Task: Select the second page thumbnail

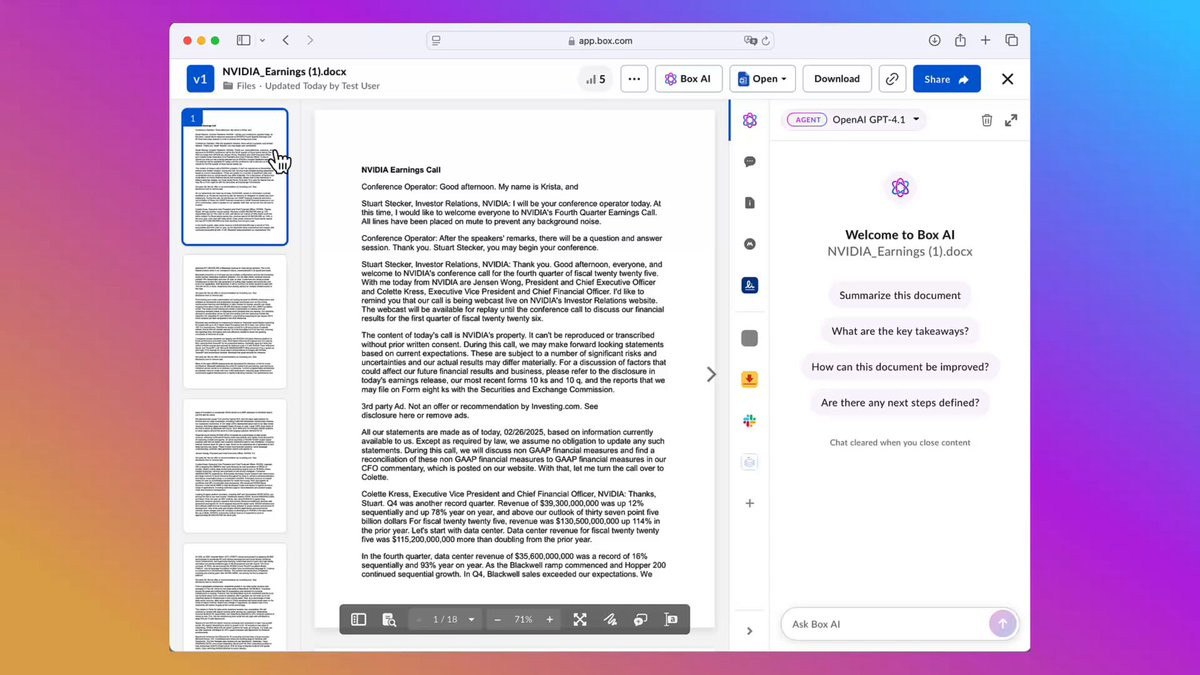Action: pos(235,321)
